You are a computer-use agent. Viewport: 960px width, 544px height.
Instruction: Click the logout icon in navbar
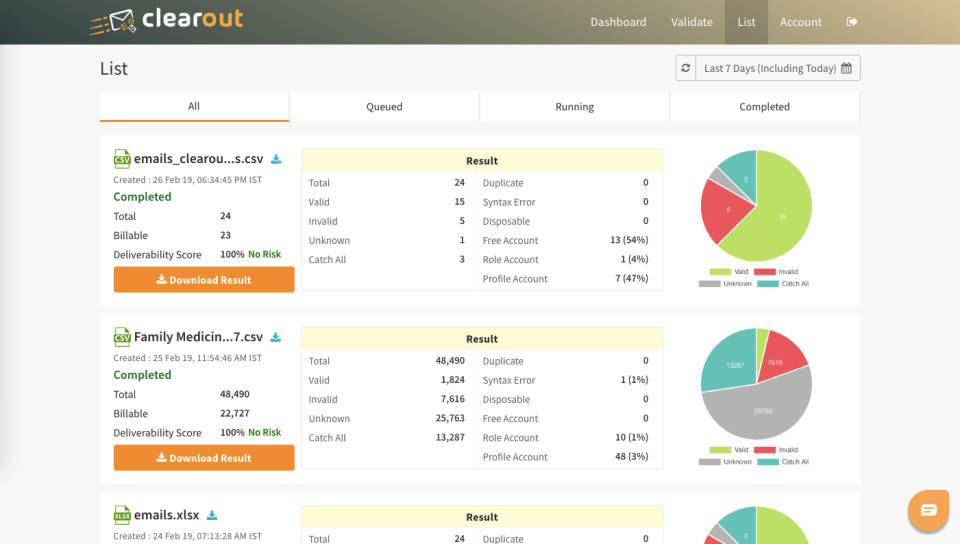click(852, 22)
